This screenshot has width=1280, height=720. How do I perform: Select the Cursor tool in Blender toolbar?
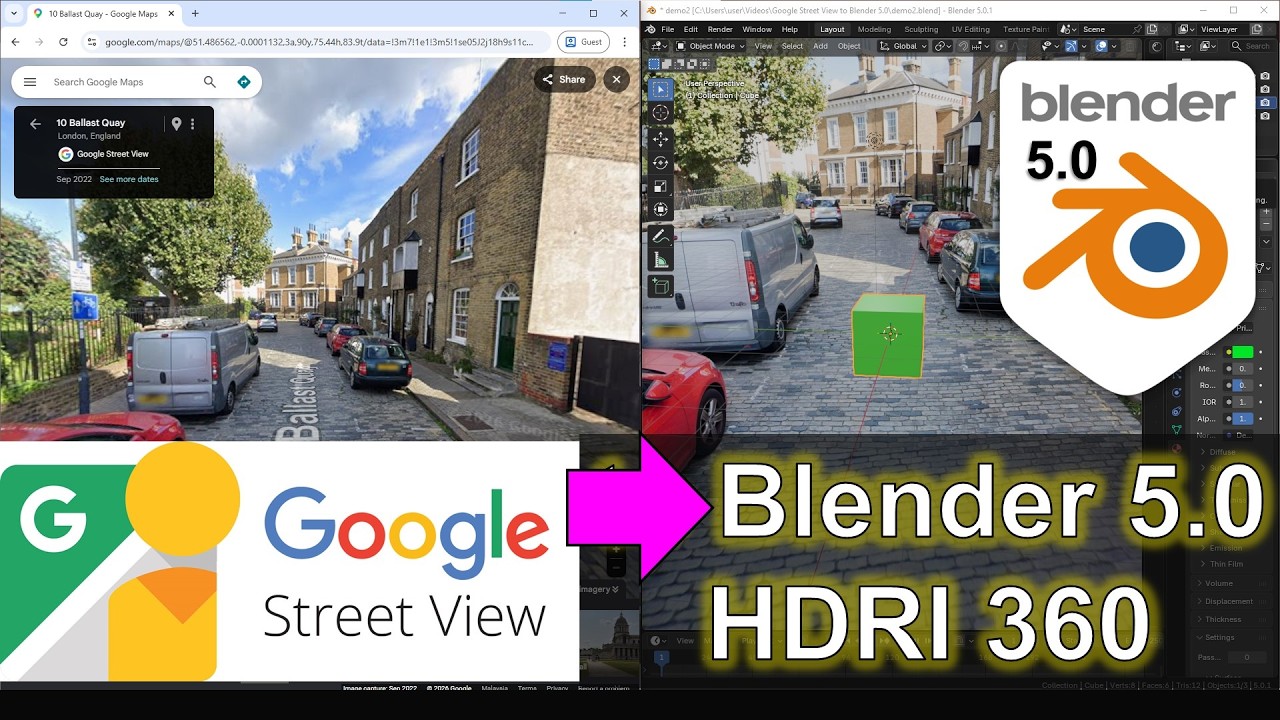click(661, 113)
